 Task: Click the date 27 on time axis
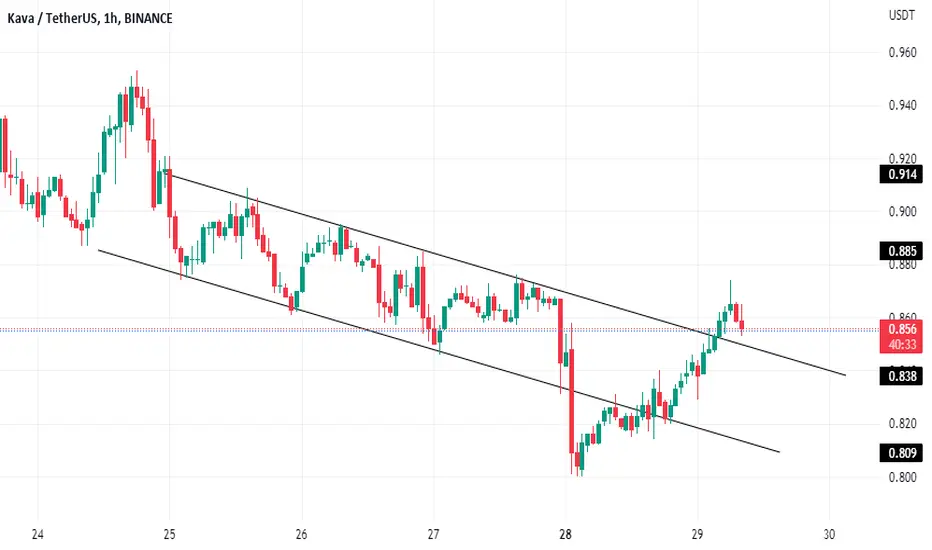(x=433, y=534)
